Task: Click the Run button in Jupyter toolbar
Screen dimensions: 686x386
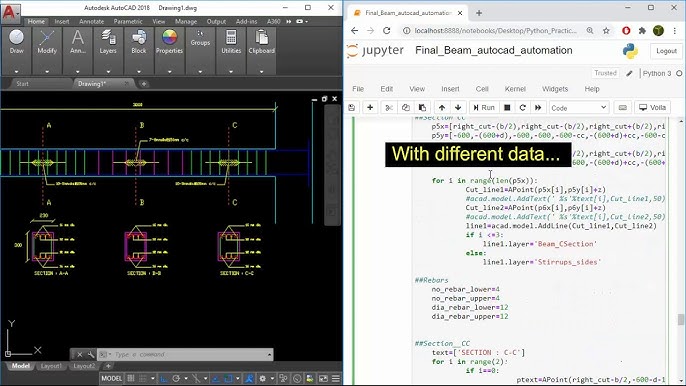Action: (483, 107)
